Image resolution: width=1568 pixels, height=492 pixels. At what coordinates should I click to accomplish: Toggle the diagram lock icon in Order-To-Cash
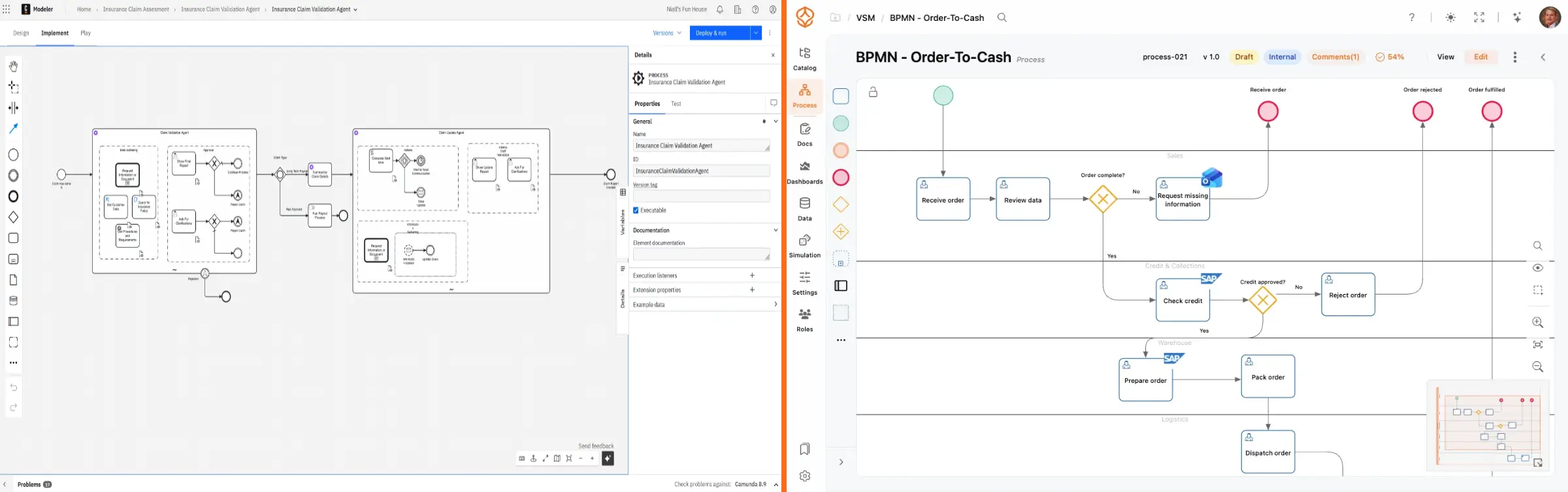coord(873,92)
